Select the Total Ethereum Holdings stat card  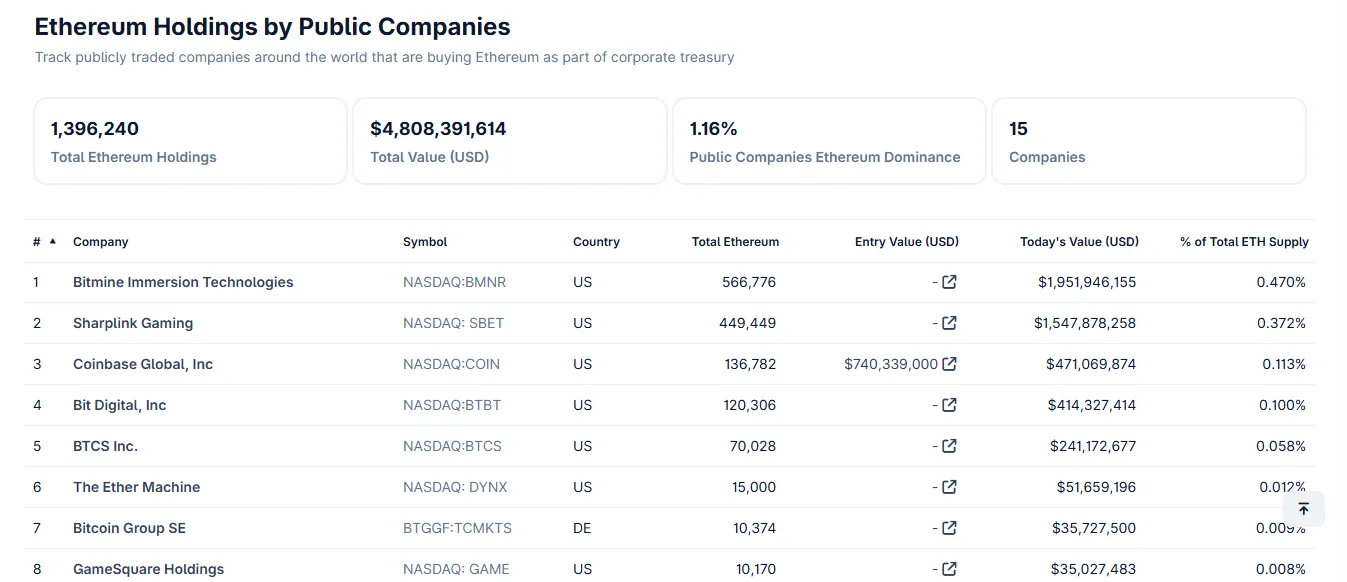tap(190, 141)
